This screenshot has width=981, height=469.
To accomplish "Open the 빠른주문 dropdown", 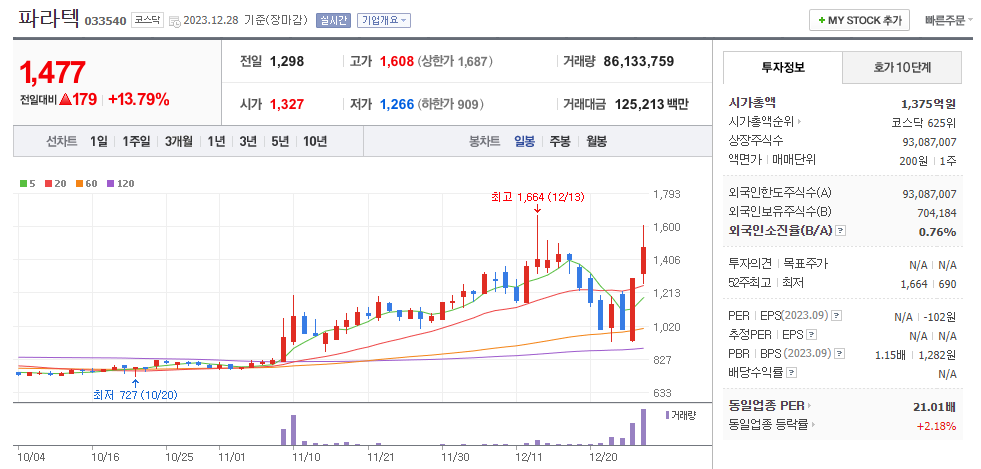I will [949, 21].
